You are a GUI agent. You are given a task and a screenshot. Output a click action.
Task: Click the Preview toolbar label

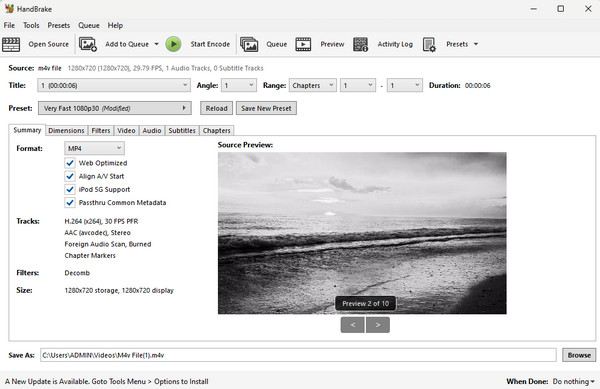click(x=332, y=44)
